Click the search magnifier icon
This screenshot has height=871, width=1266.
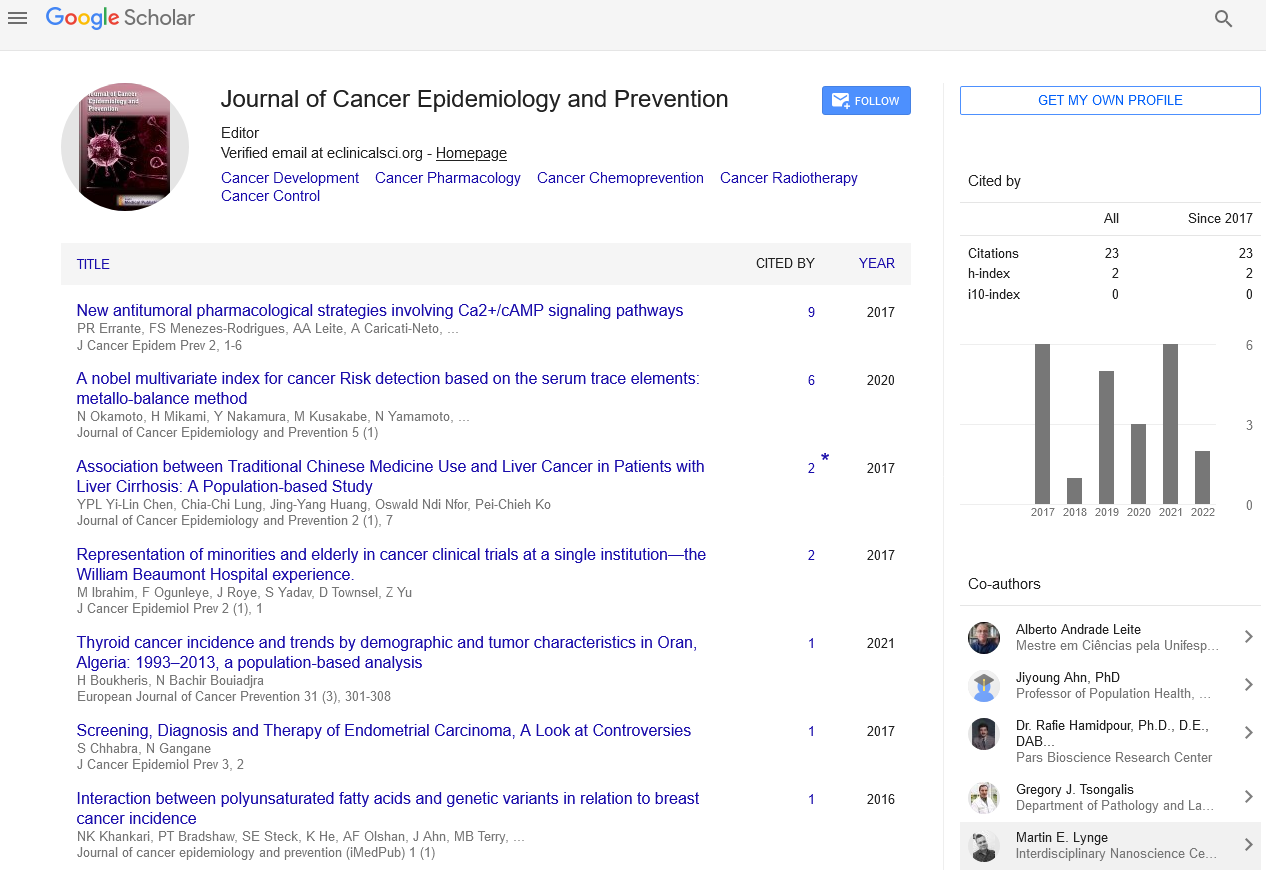coord(1223,19)
